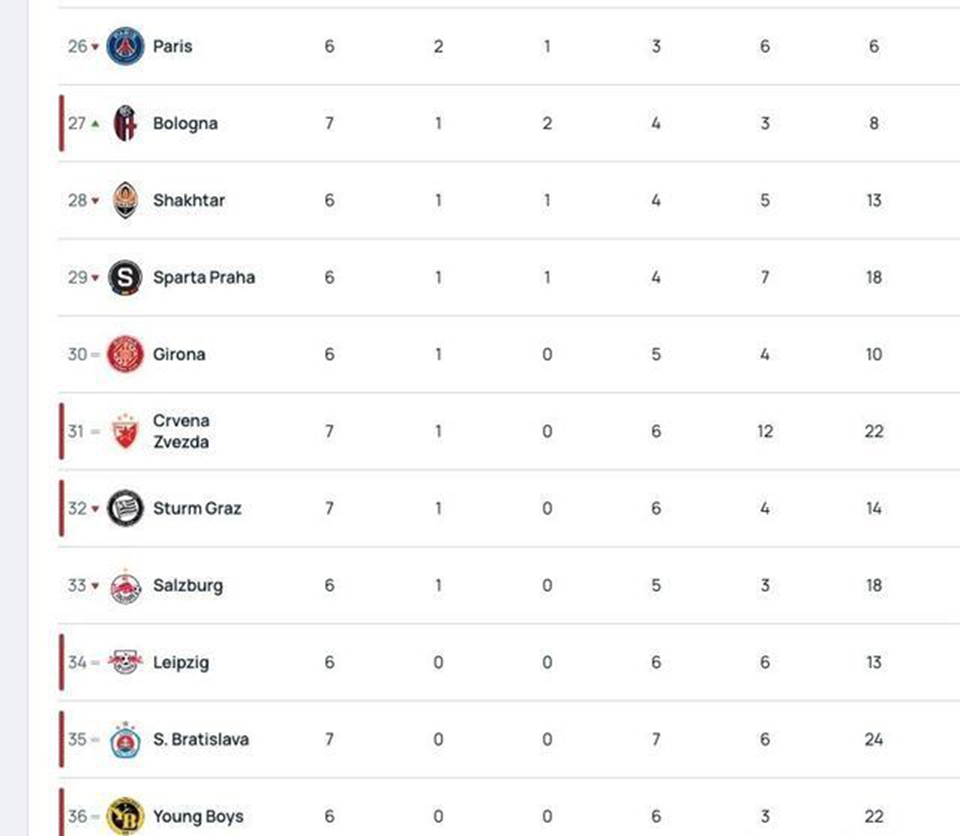Click the Young Boys team name
The height and width of the screenshot is (836, 960).
(x=198, y=816)
